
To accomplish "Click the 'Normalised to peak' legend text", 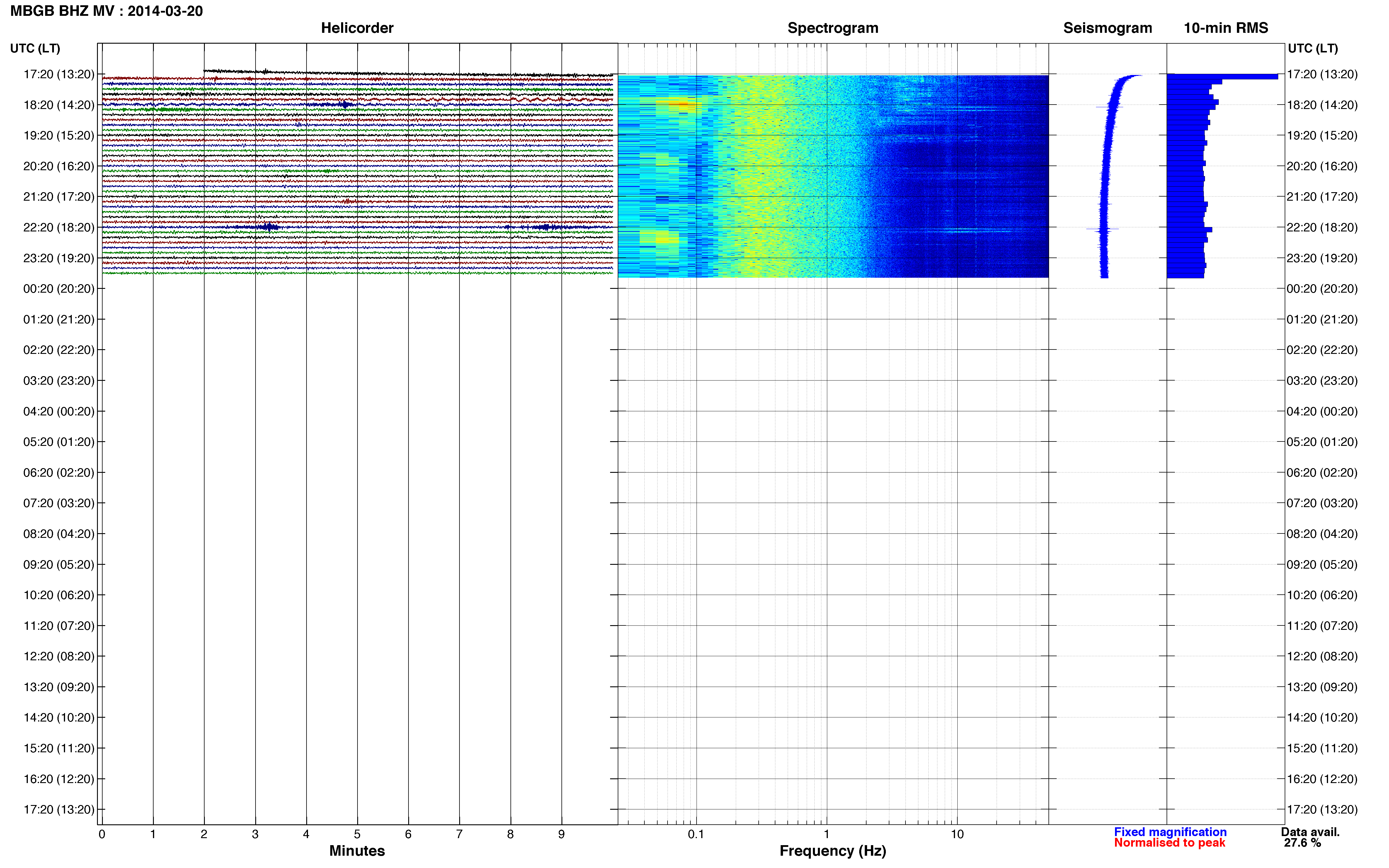I will [x=1169, y=842].
